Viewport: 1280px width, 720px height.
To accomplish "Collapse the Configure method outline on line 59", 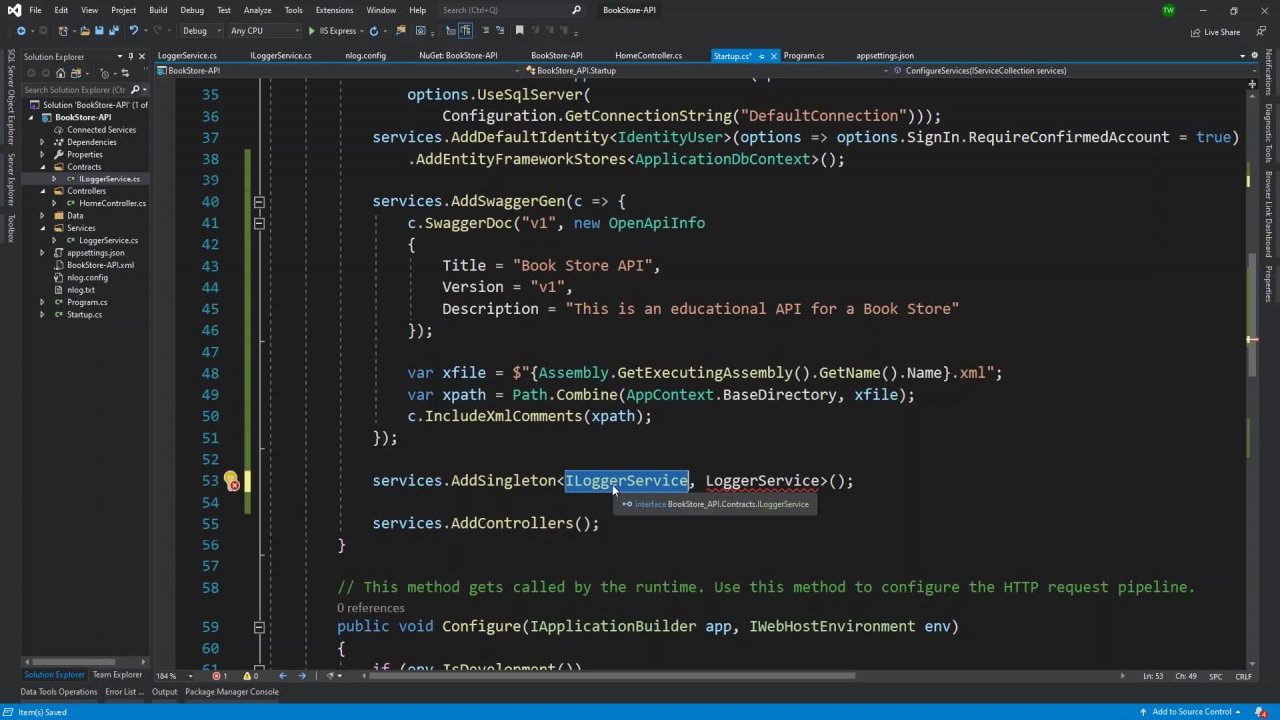I will point(258,627).
